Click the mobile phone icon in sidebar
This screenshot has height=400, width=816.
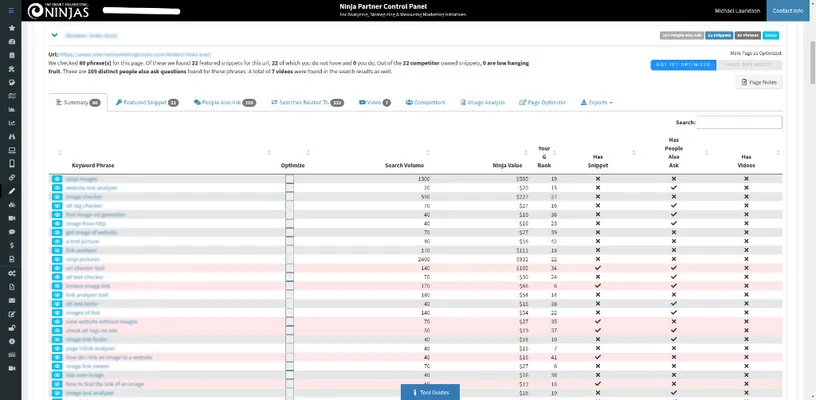click(11, 163)
